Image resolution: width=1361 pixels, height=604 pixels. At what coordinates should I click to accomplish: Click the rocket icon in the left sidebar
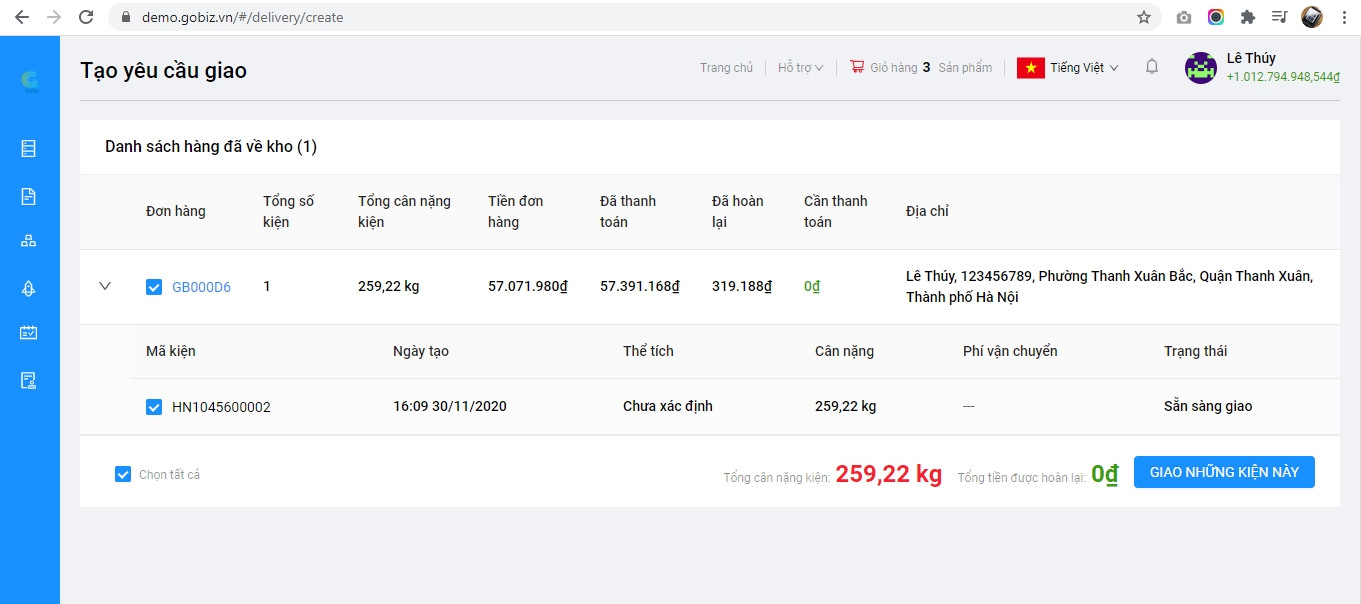(29, 288)
